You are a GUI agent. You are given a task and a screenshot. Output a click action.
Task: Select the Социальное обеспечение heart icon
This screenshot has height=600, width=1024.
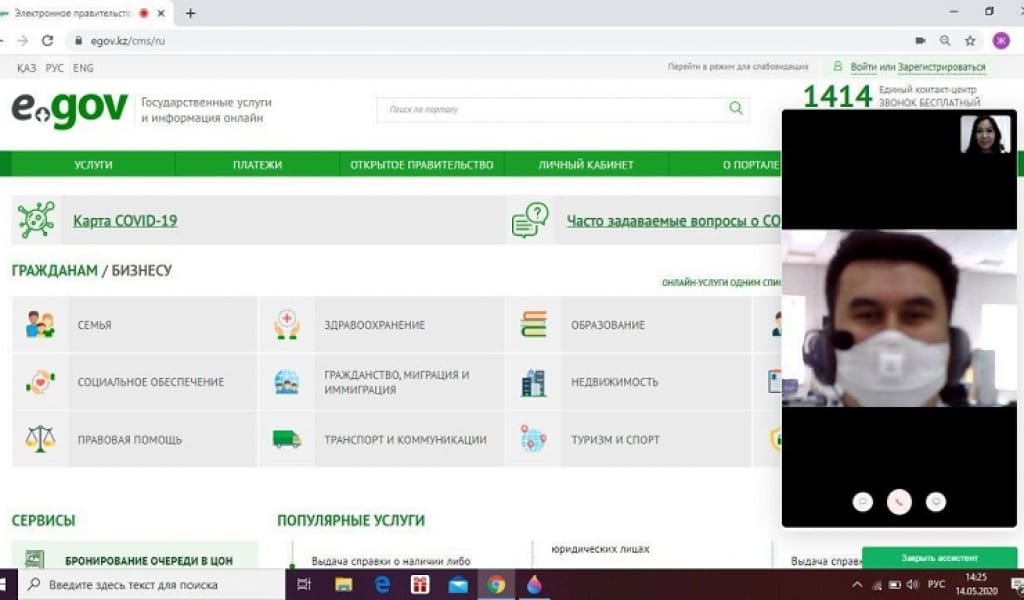pyautogui.click(x=40, y=382)
